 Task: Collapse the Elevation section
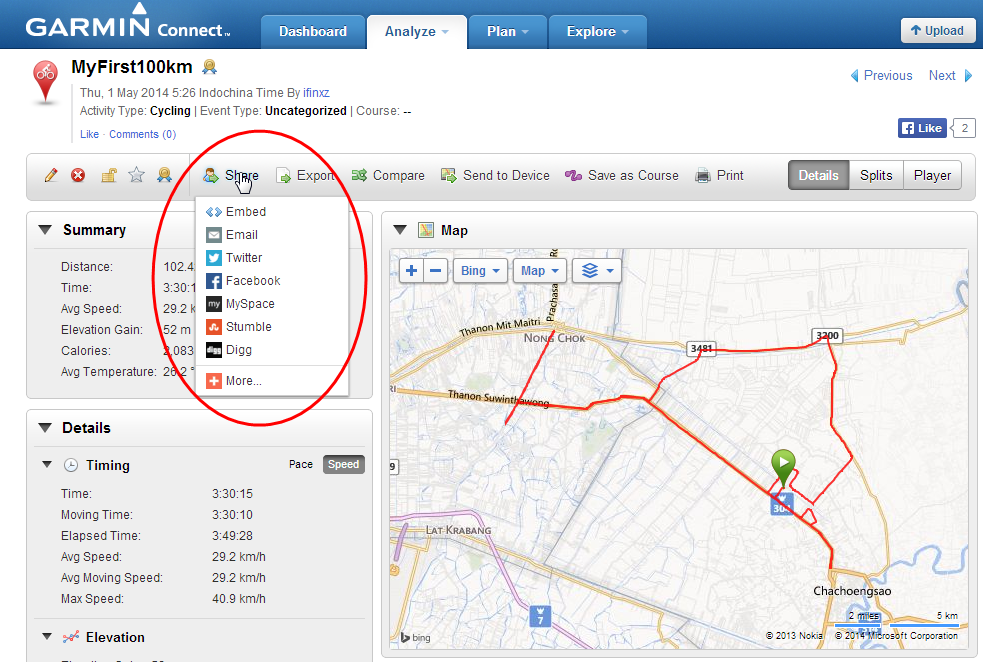point(47,636)
